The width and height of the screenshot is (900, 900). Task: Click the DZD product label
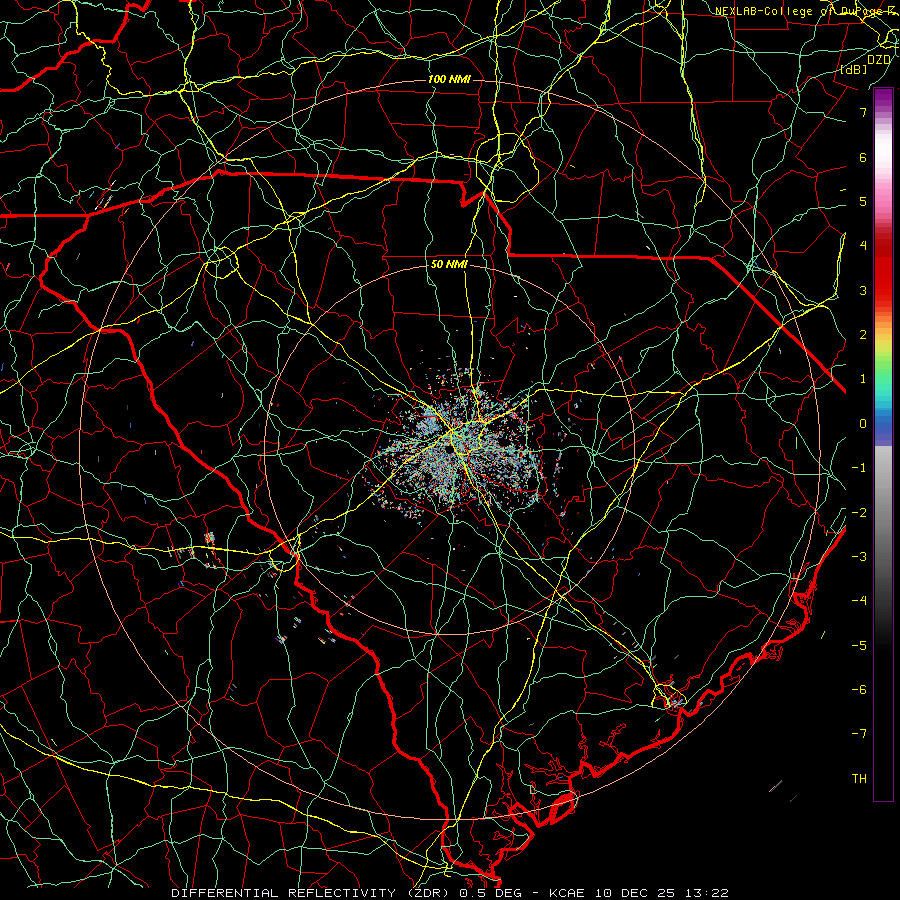click(878, 60)
